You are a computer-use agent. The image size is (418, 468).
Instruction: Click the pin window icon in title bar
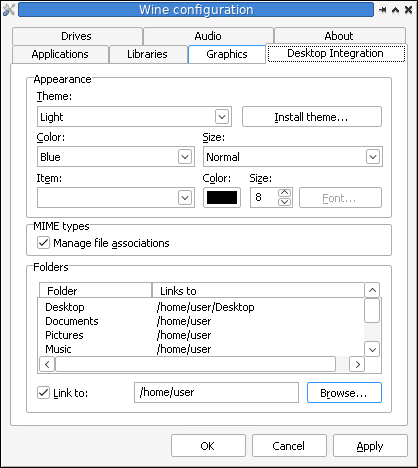click(383, 10)
